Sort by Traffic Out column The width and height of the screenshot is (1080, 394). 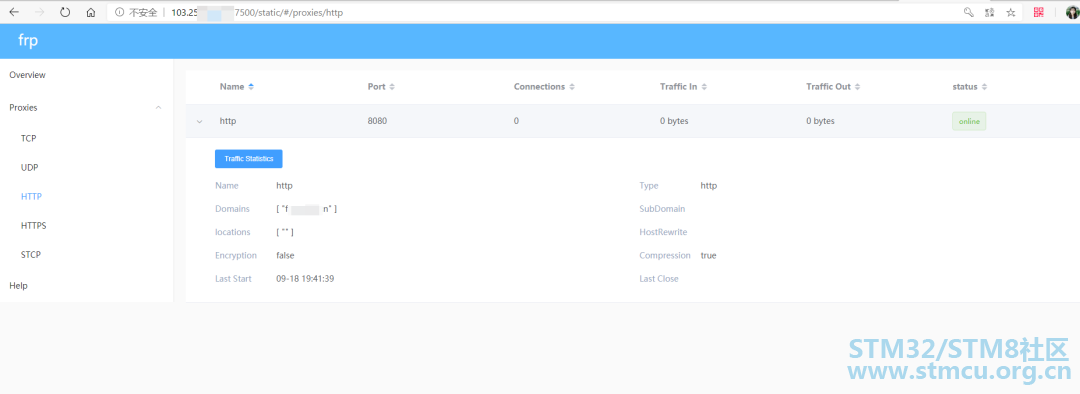[858, 87]
